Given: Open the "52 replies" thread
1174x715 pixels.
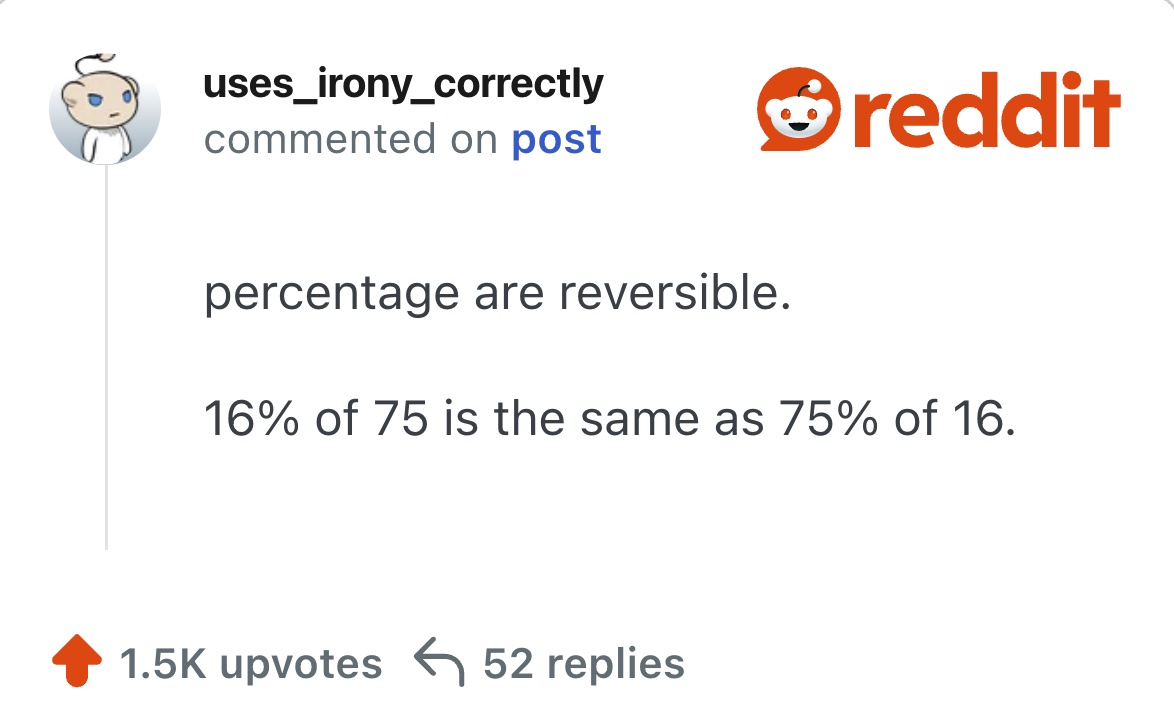Looking at the screenshot, I should click(x=584, y=664).
